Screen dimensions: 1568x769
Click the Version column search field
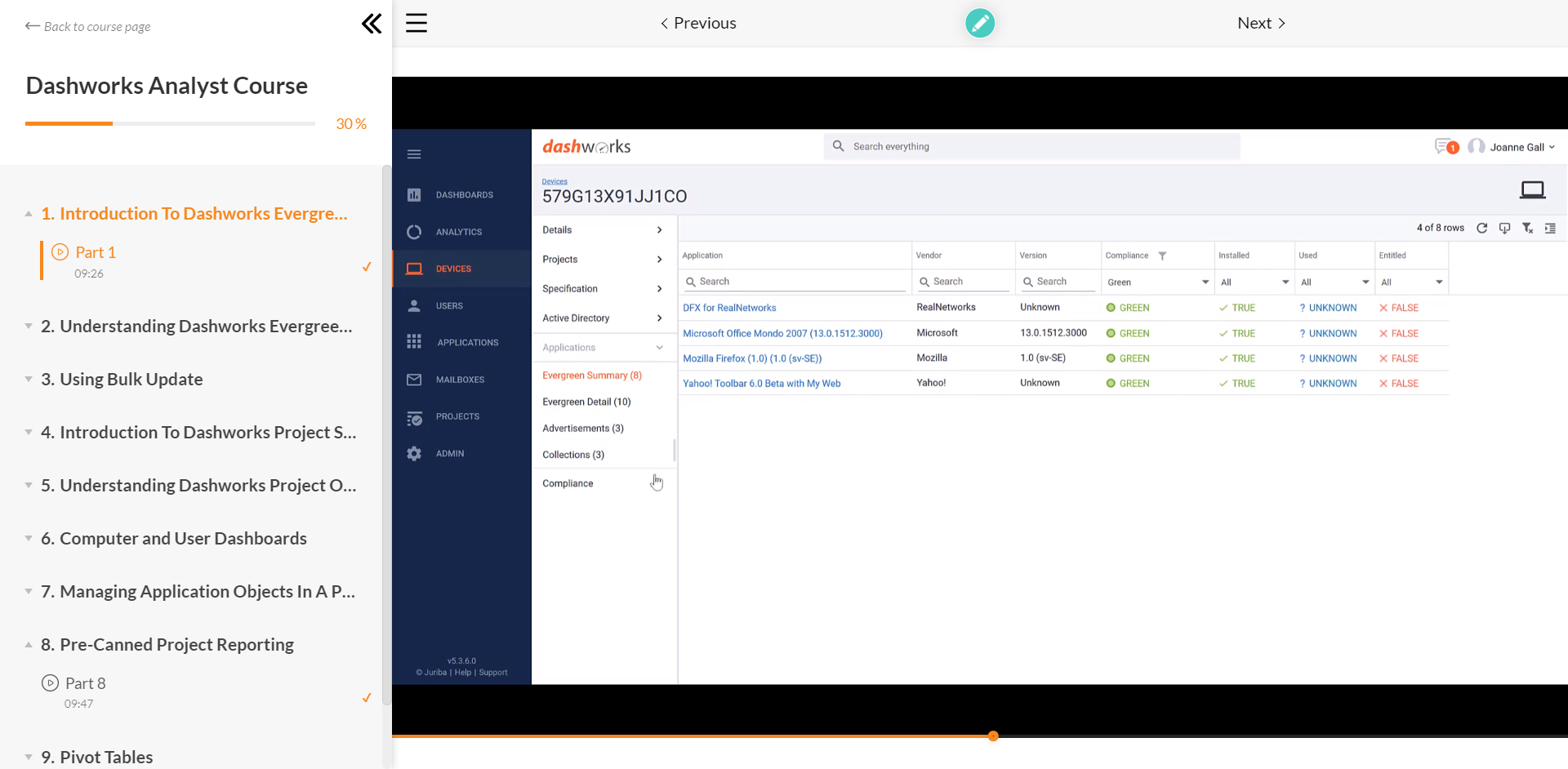(x=1058, y=282)
